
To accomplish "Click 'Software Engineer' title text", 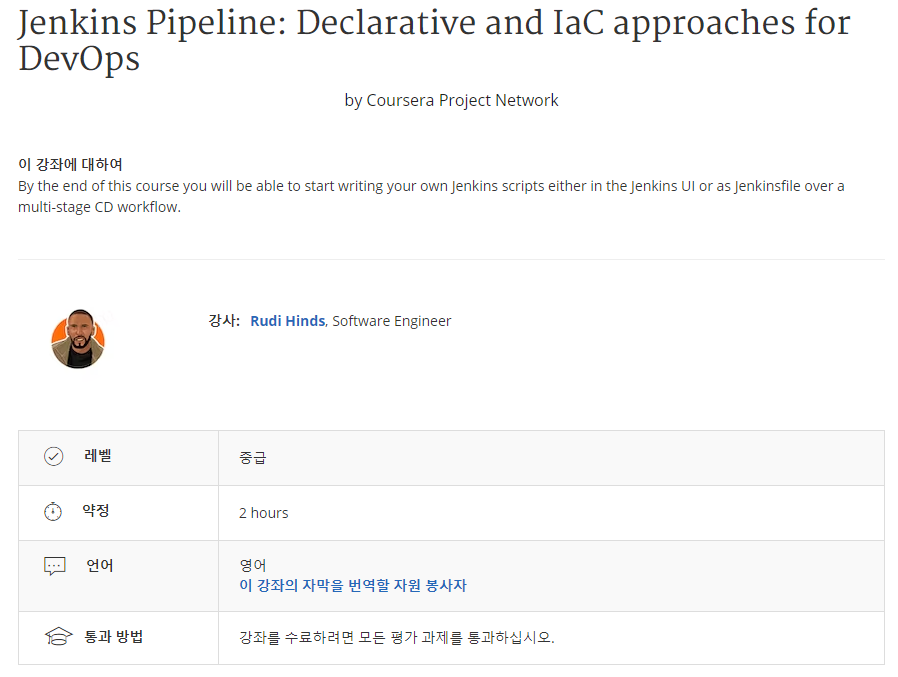I will (392, 321).
